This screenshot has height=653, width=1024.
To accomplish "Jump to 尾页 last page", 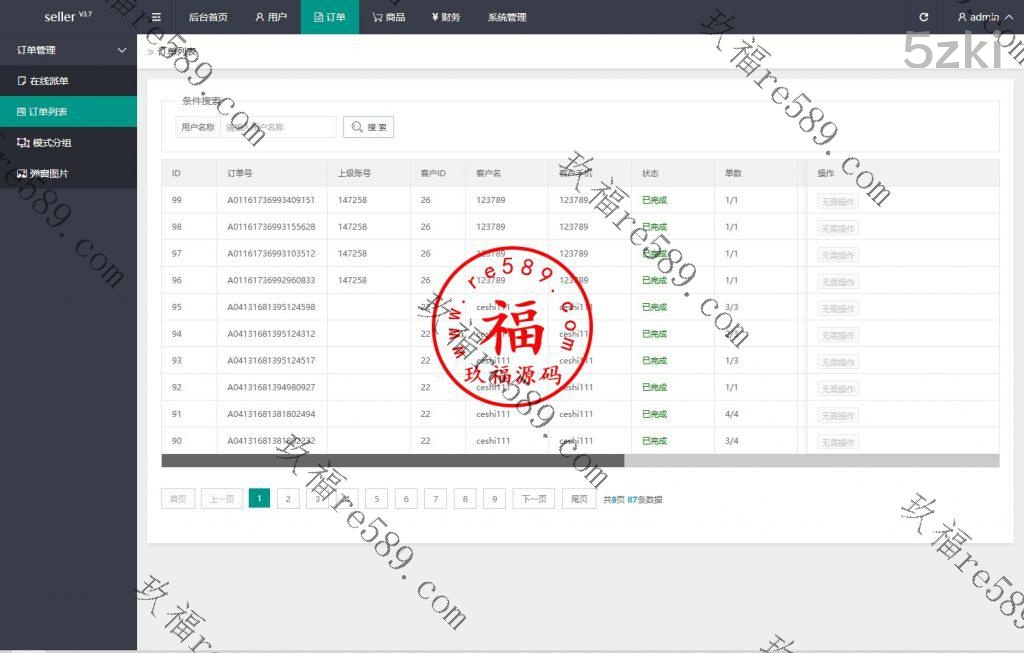I will coord(579,498).
